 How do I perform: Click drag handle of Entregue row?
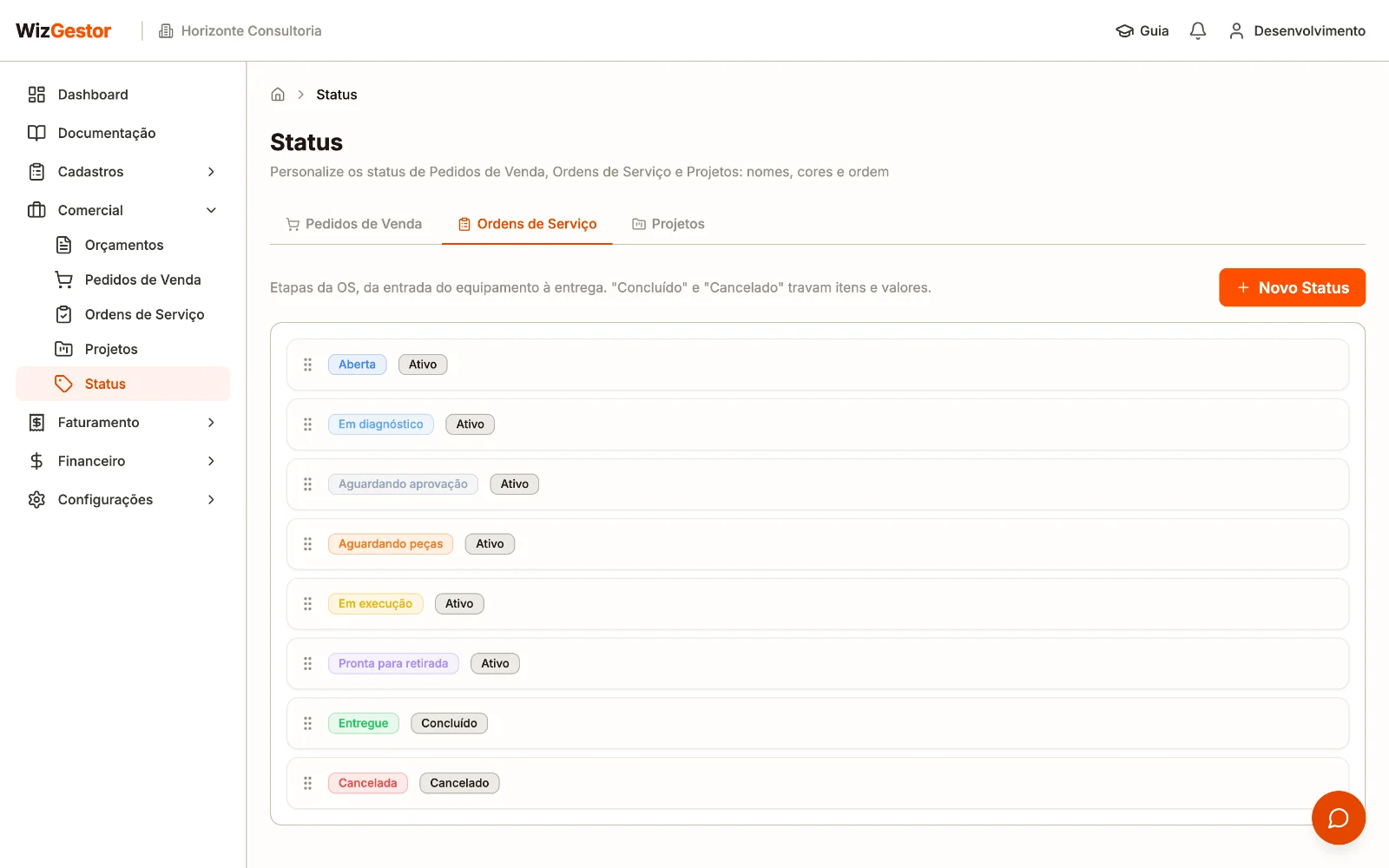tap(307, 723)
